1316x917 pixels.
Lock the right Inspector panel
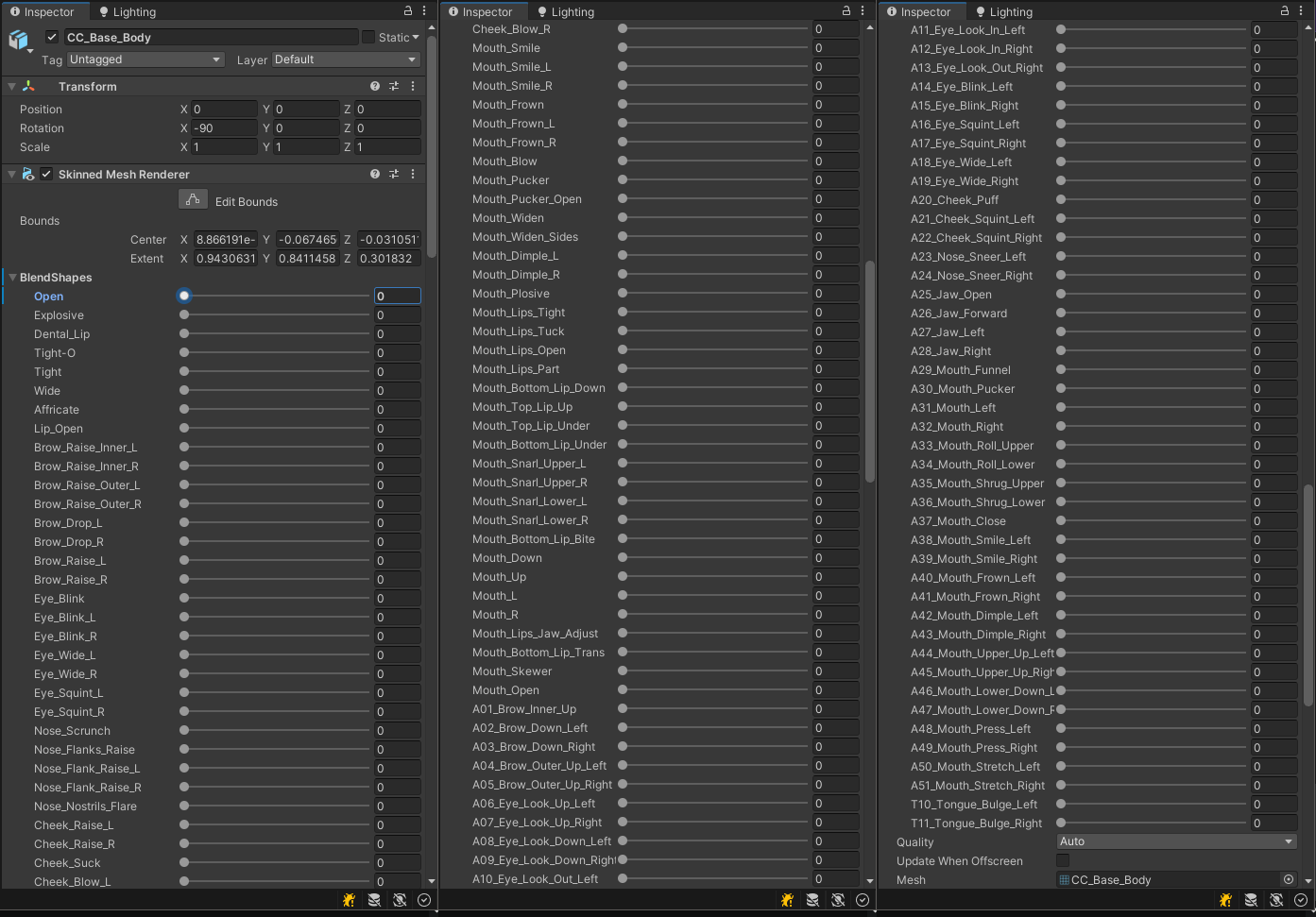tap(1285, 10)
